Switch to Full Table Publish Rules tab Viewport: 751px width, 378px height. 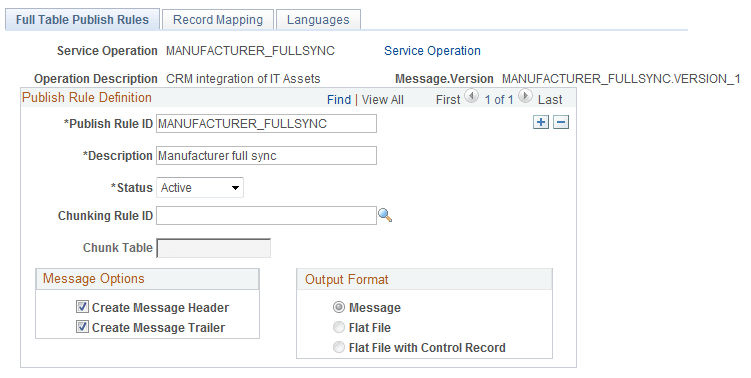[x=82, y=20]
